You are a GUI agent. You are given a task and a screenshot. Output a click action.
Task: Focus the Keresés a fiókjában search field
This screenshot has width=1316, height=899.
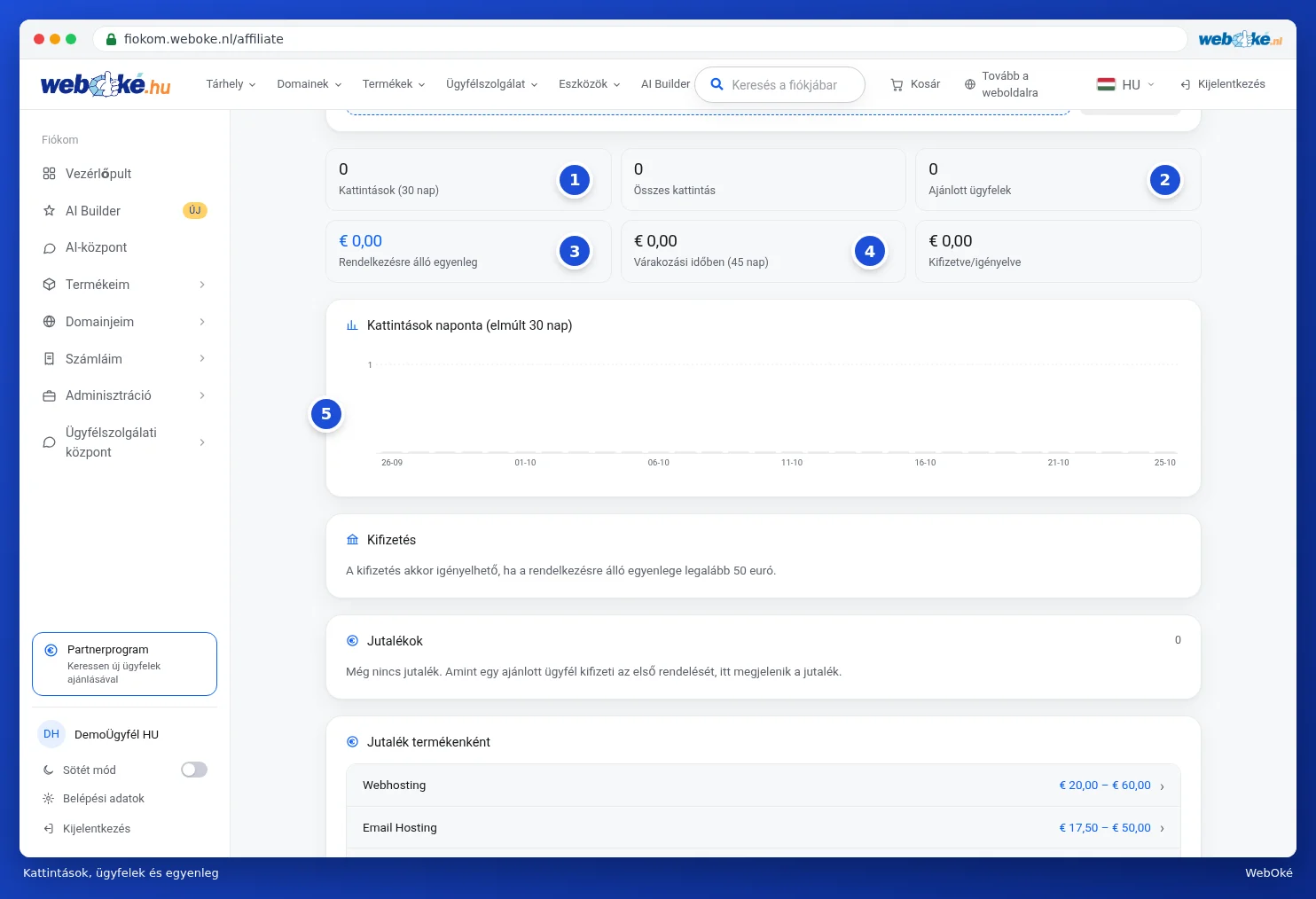[x=779, y=85]
